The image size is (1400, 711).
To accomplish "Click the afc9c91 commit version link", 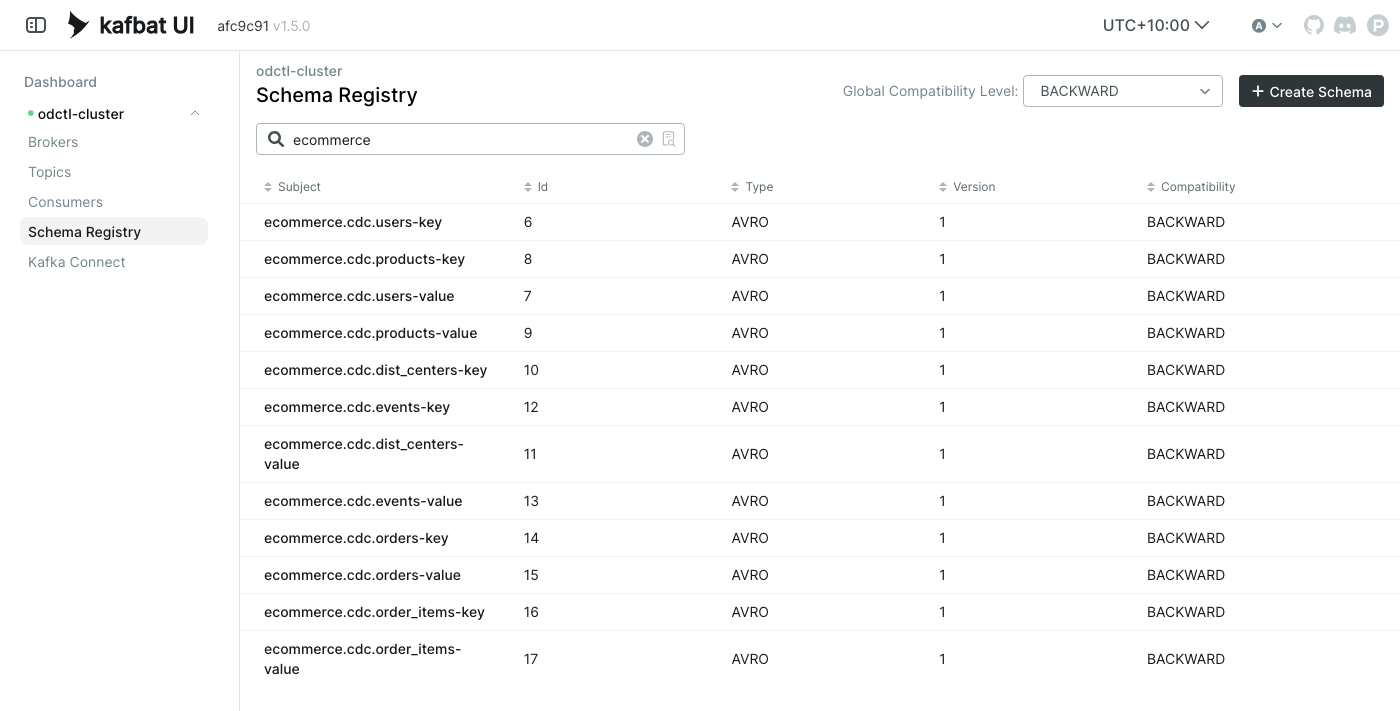I will pyautogui.click(x=243, y=26).
